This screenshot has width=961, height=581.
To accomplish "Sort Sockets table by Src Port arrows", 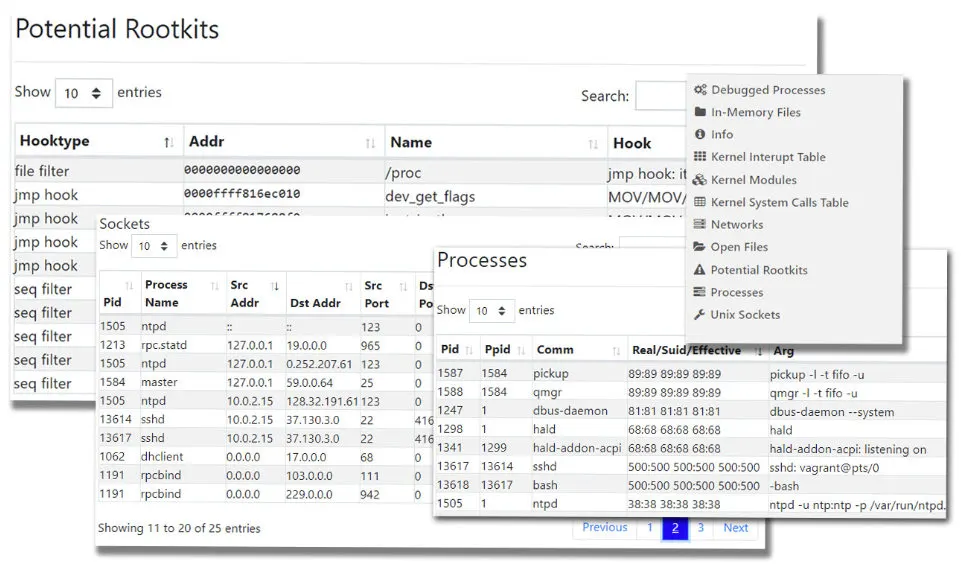I will point(403,286).
